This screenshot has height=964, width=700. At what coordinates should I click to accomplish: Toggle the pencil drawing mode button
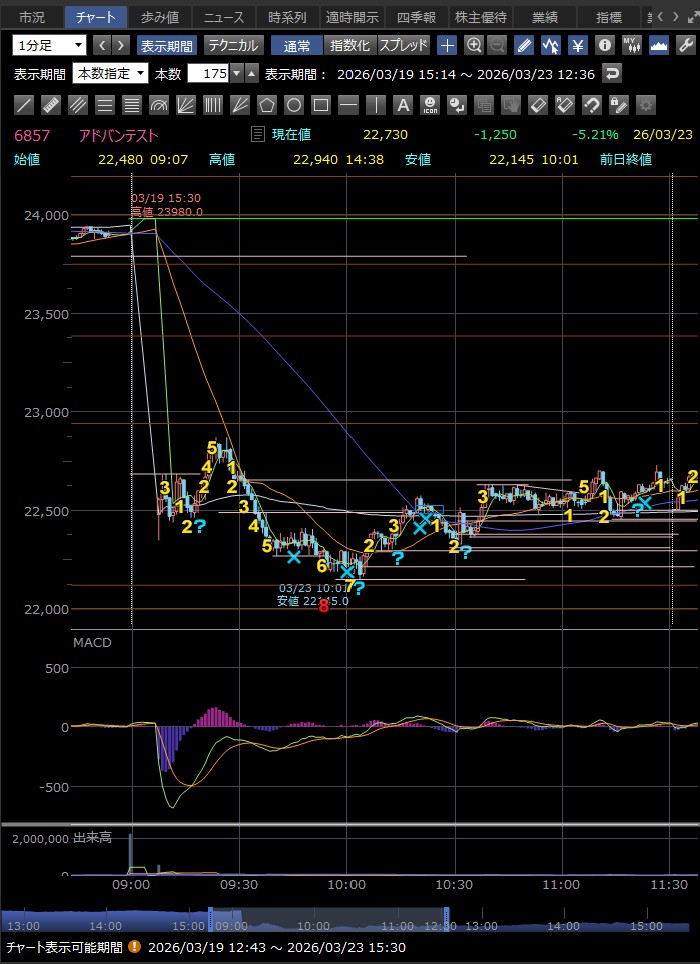click(524, 45)
